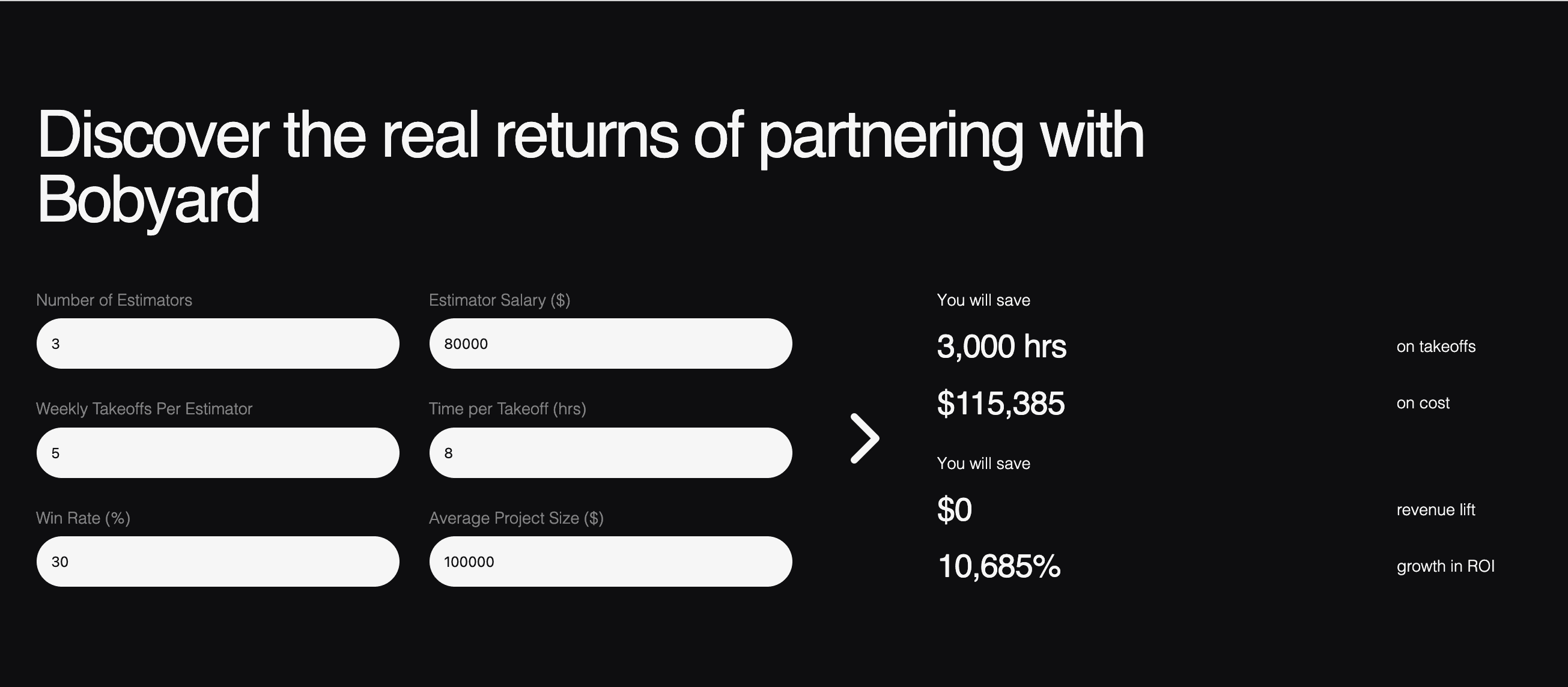Select the Time per Takeoff input showing 8

tap(609, 452)
